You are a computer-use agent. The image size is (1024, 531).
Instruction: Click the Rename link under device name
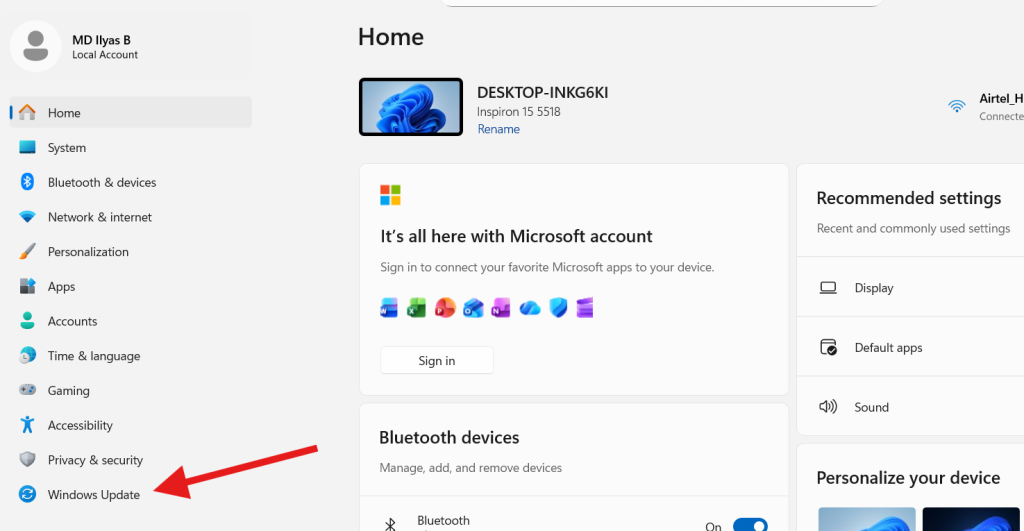tap(498, 129)
